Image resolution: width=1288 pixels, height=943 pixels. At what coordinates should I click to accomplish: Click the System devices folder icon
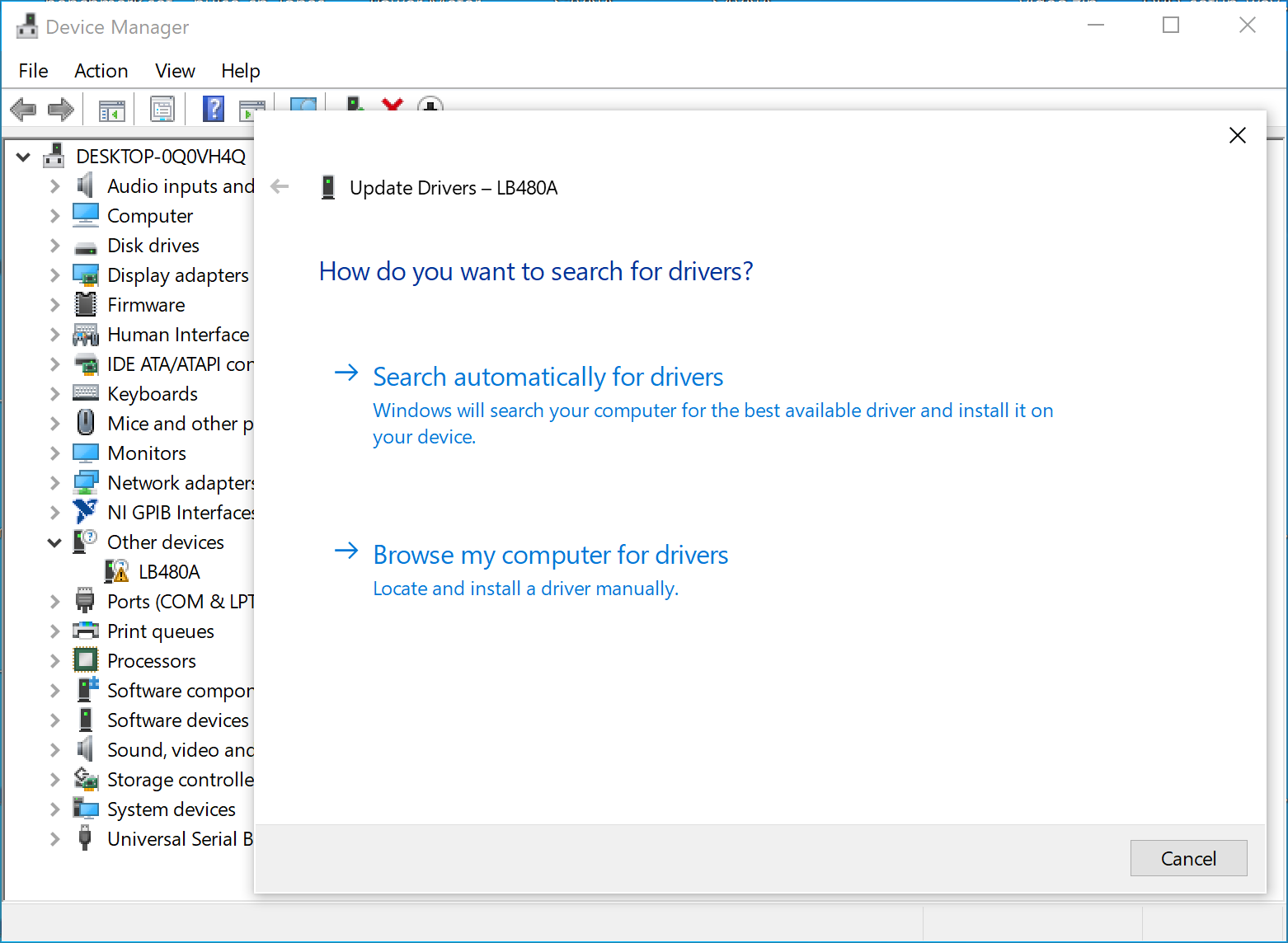(86, 809)
